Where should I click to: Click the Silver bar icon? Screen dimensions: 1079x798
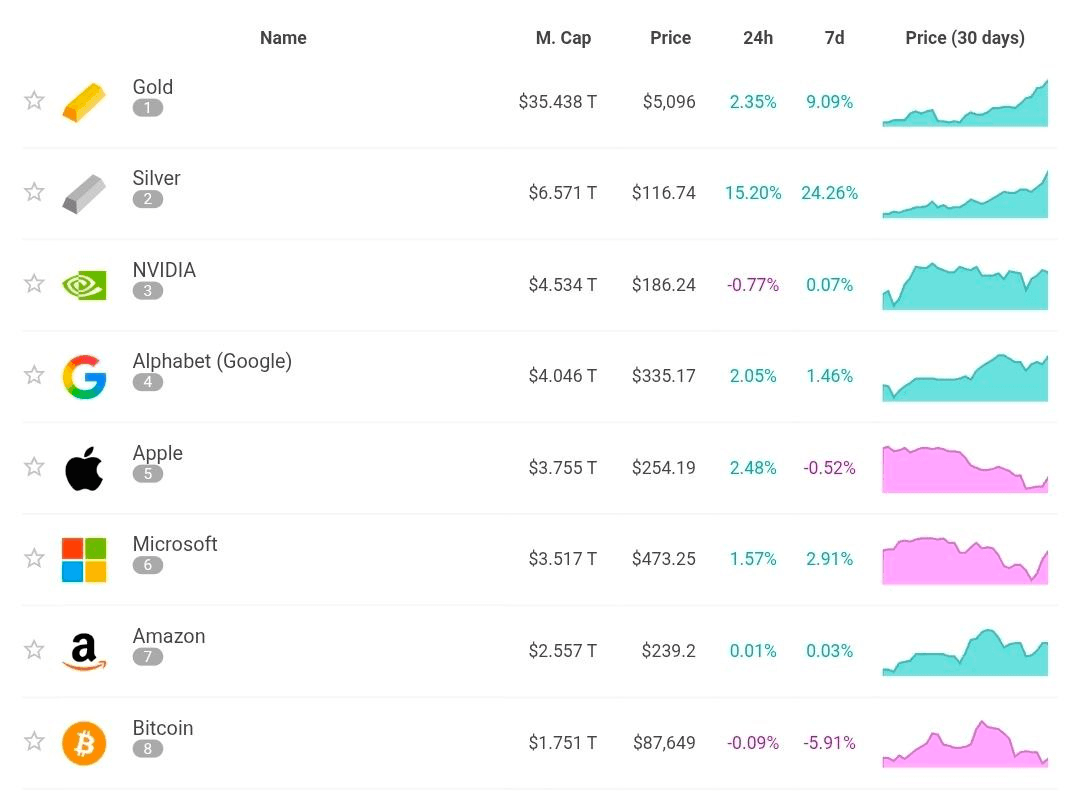coord(84,193)
